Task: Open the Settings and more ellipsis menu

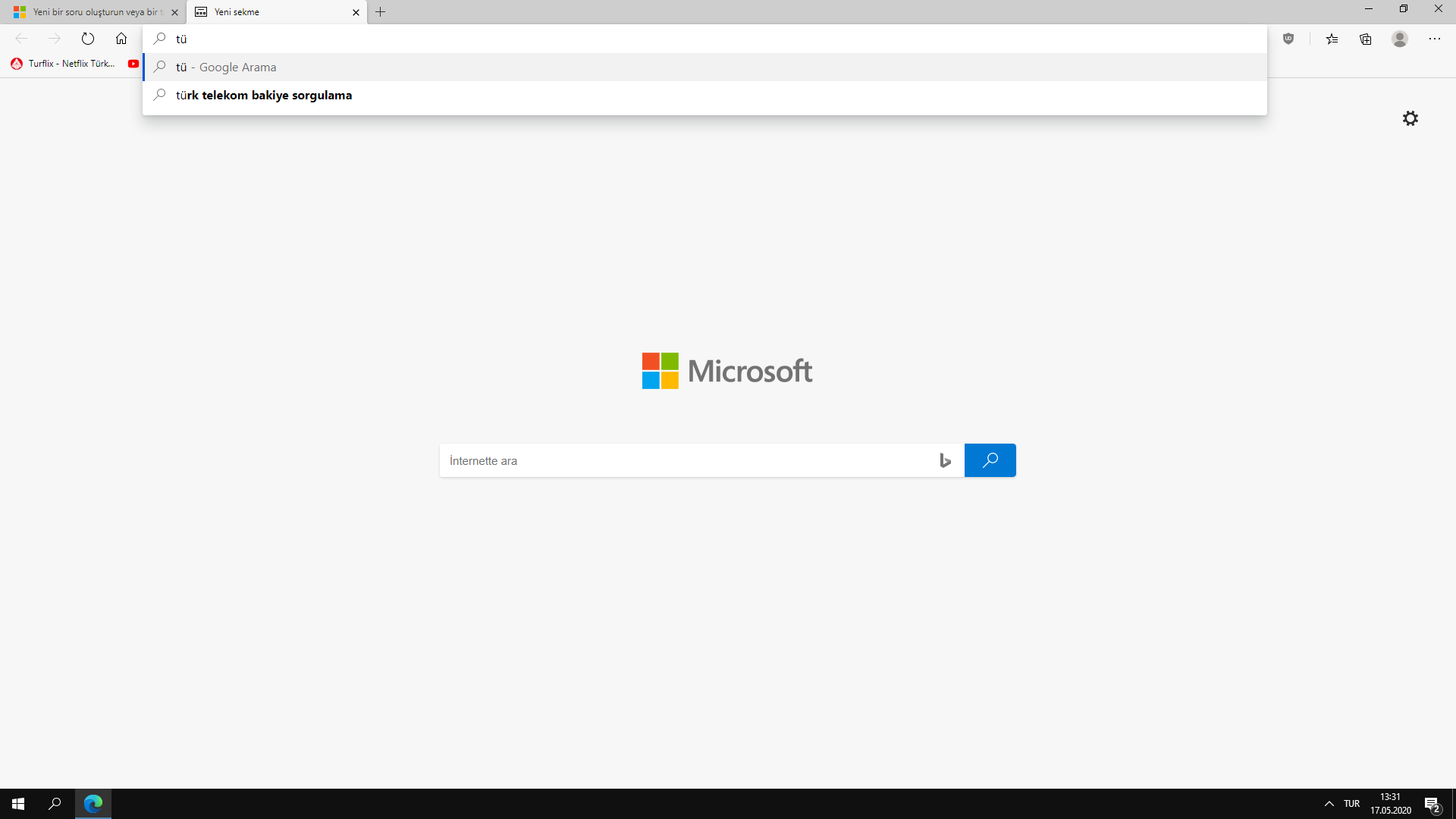Action: [x=1435, y=39]
